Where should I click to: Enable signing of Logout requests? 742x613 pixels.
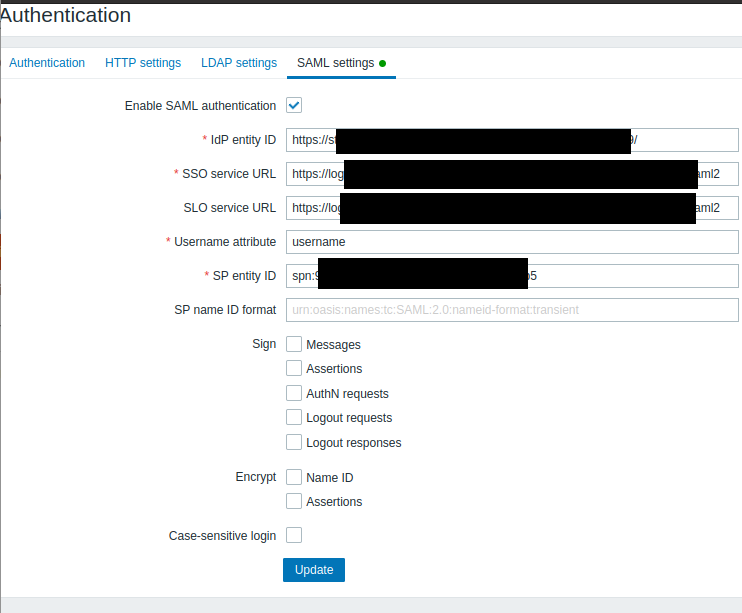coord(294,417)
